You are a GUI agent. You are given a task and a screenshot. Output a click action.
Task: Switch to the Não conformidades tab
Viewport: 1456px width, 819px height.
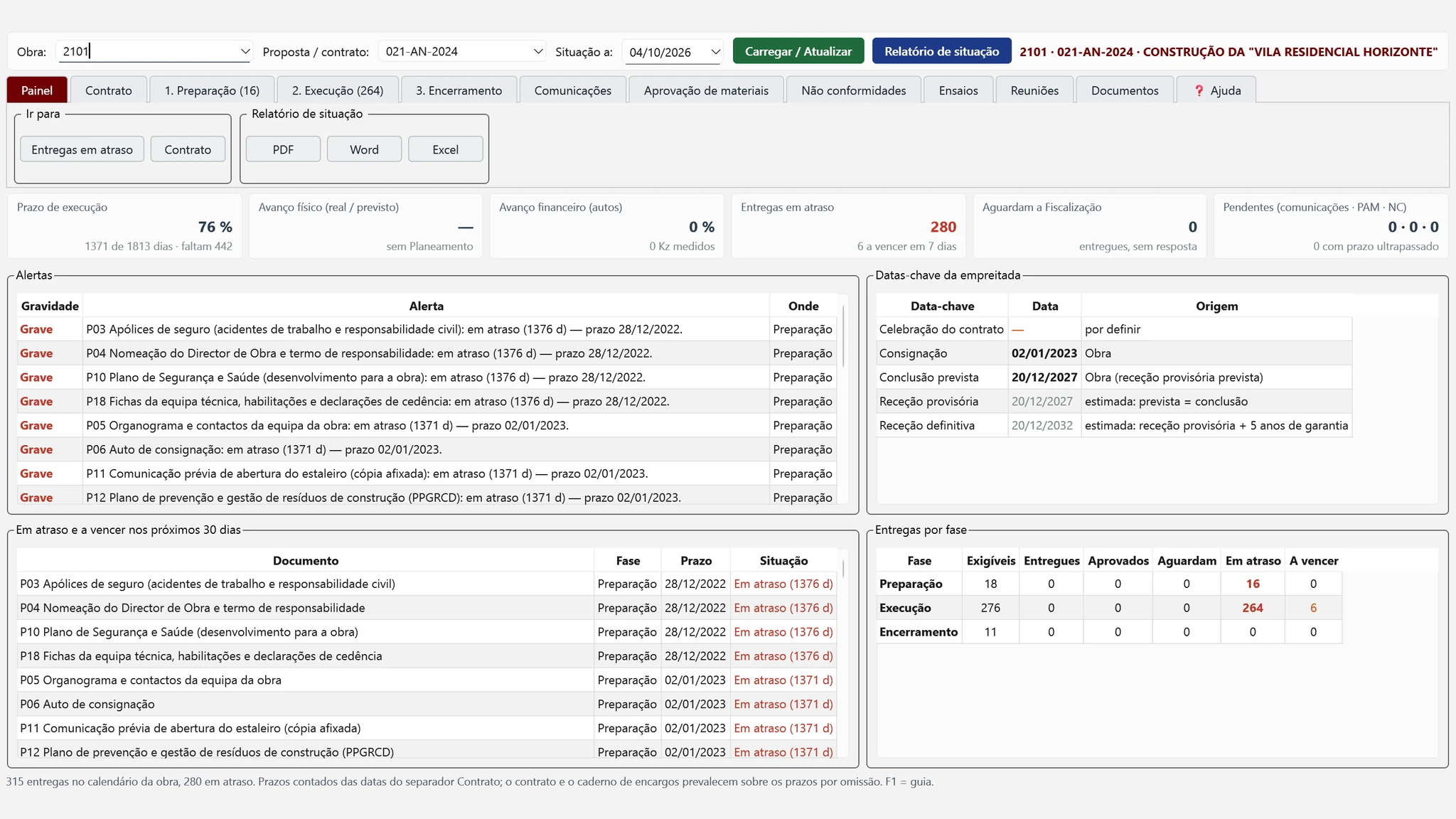tap(854, 90)
